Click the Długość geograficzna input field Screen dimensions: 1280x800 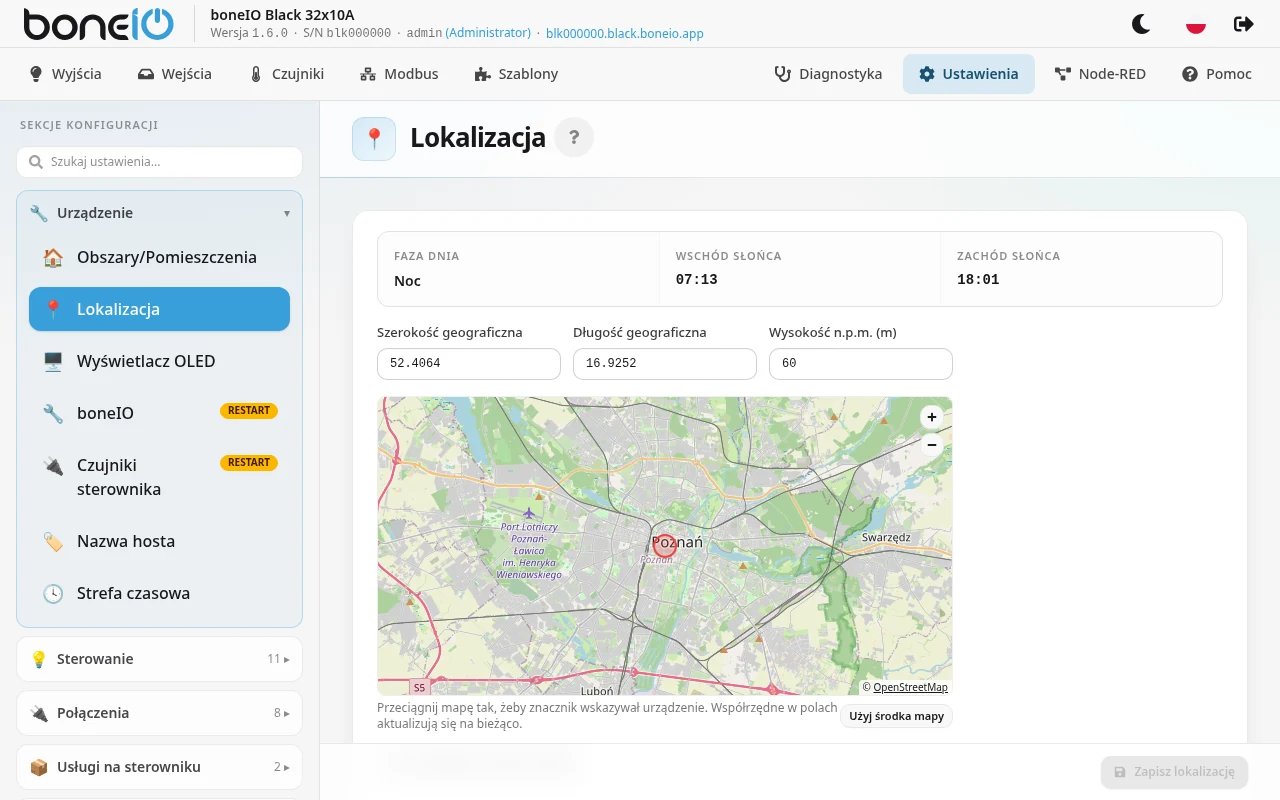(x=665, y=364)
